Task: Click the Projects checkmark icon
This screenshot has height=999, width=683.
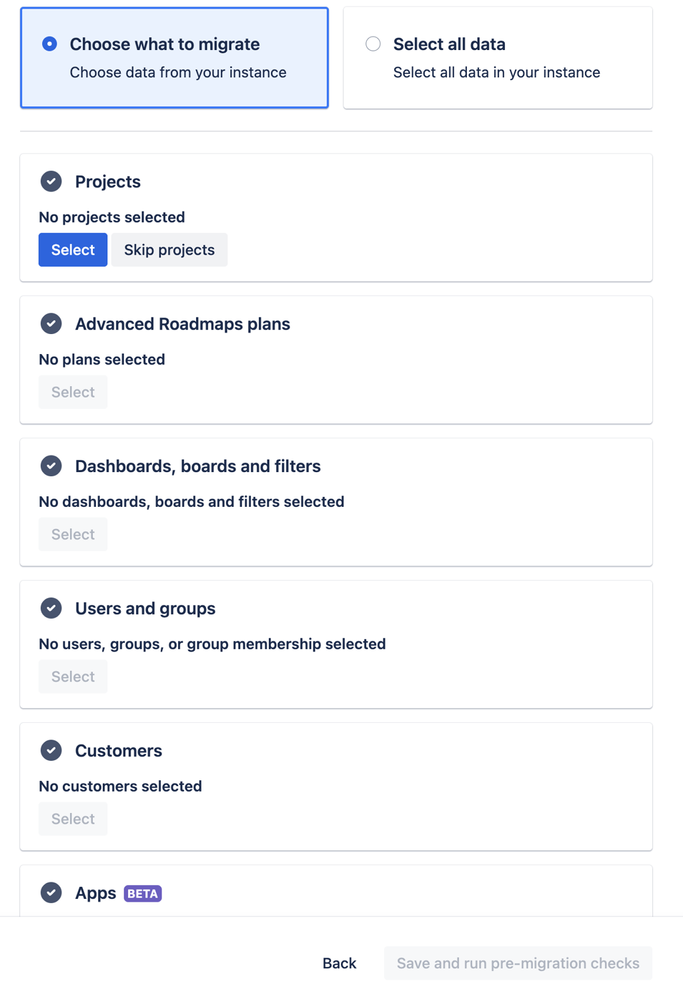Action: 51,182
